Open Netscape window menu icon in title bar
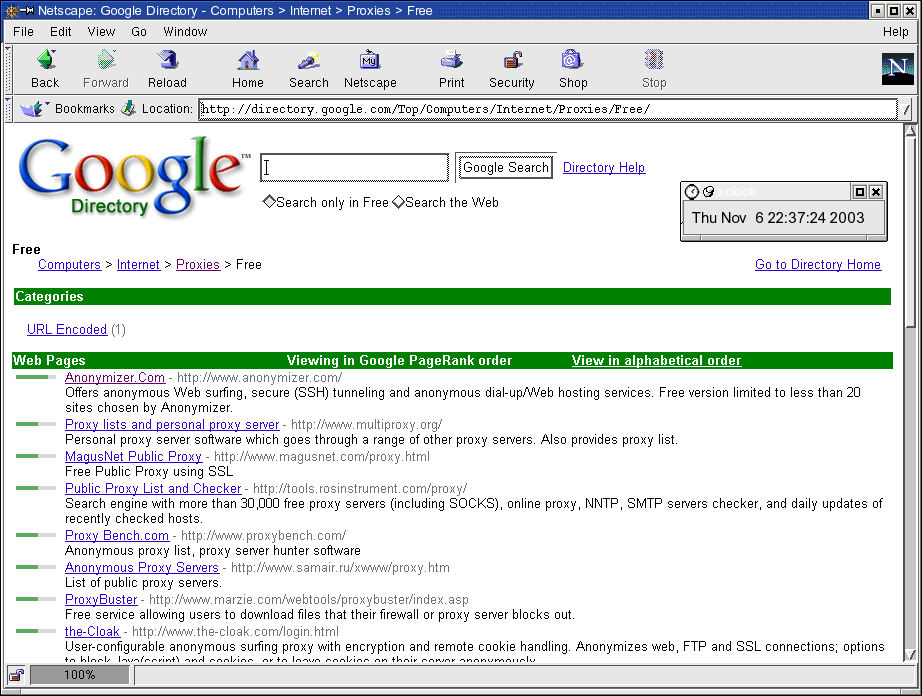The width and height of the screenshot is (922, 696). click(12, 11)
